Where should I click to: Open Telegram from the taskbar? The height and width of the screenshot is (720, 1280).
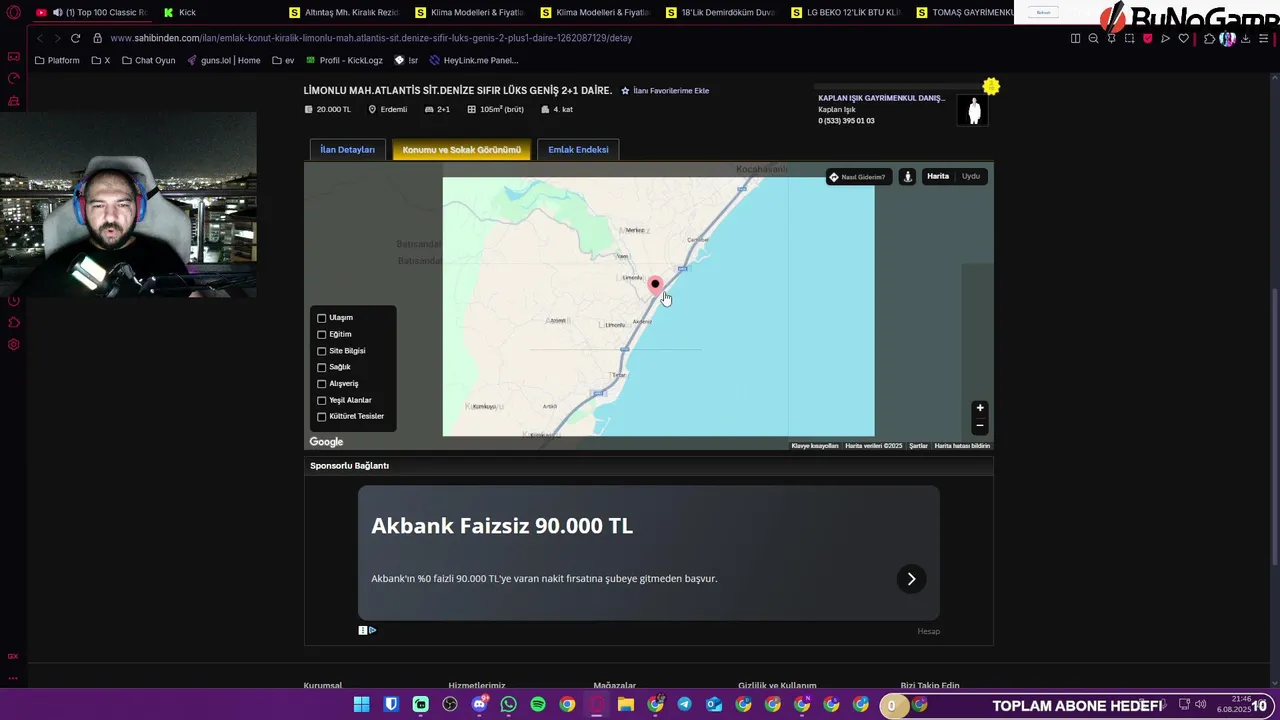pos(685,705)
